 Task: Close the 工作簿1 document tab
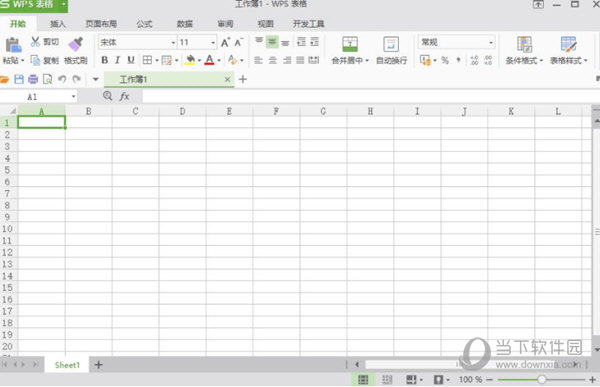click(227, 79)
